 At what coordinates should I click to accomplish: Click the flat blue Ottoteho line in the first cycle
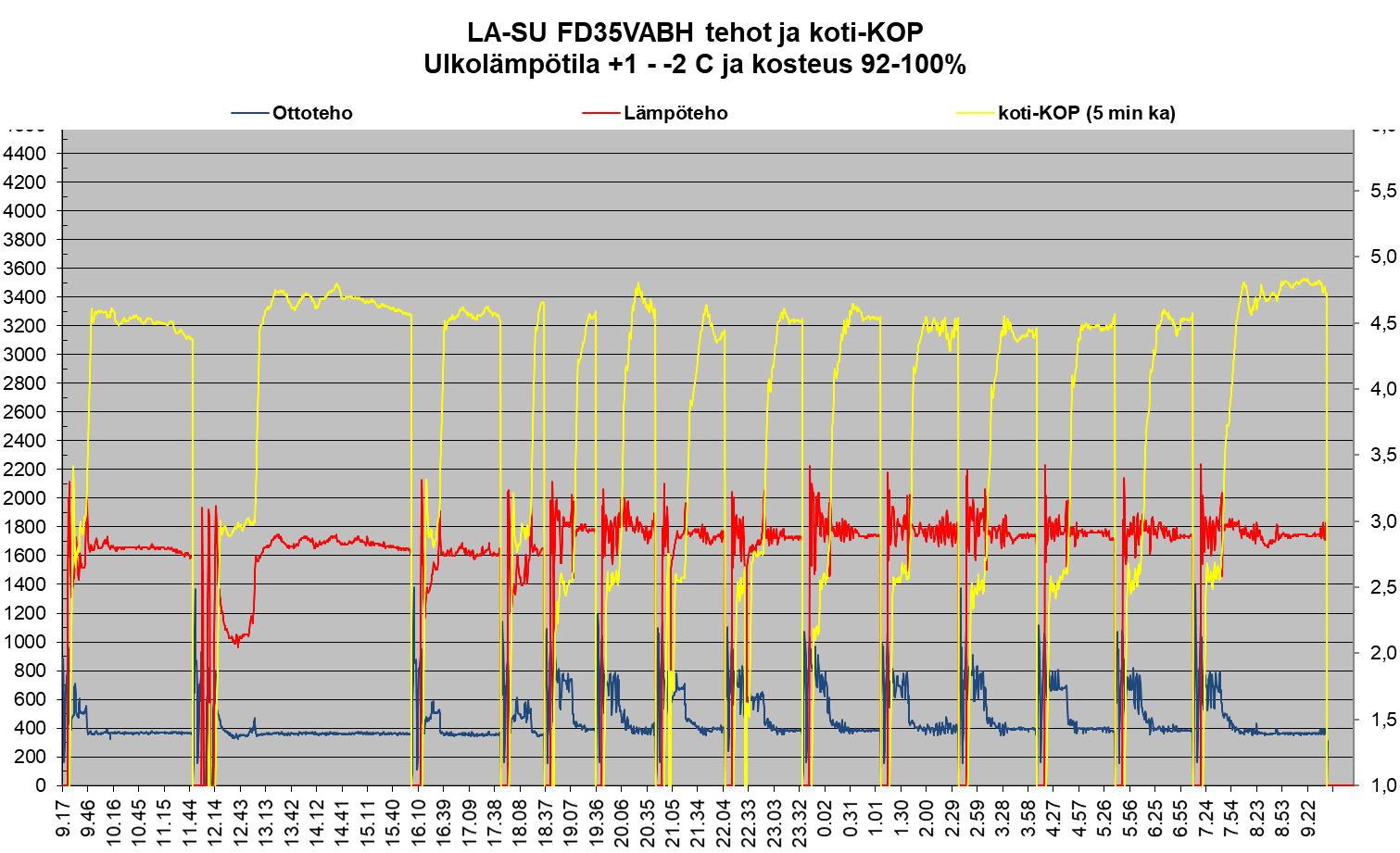click(139, 733)
